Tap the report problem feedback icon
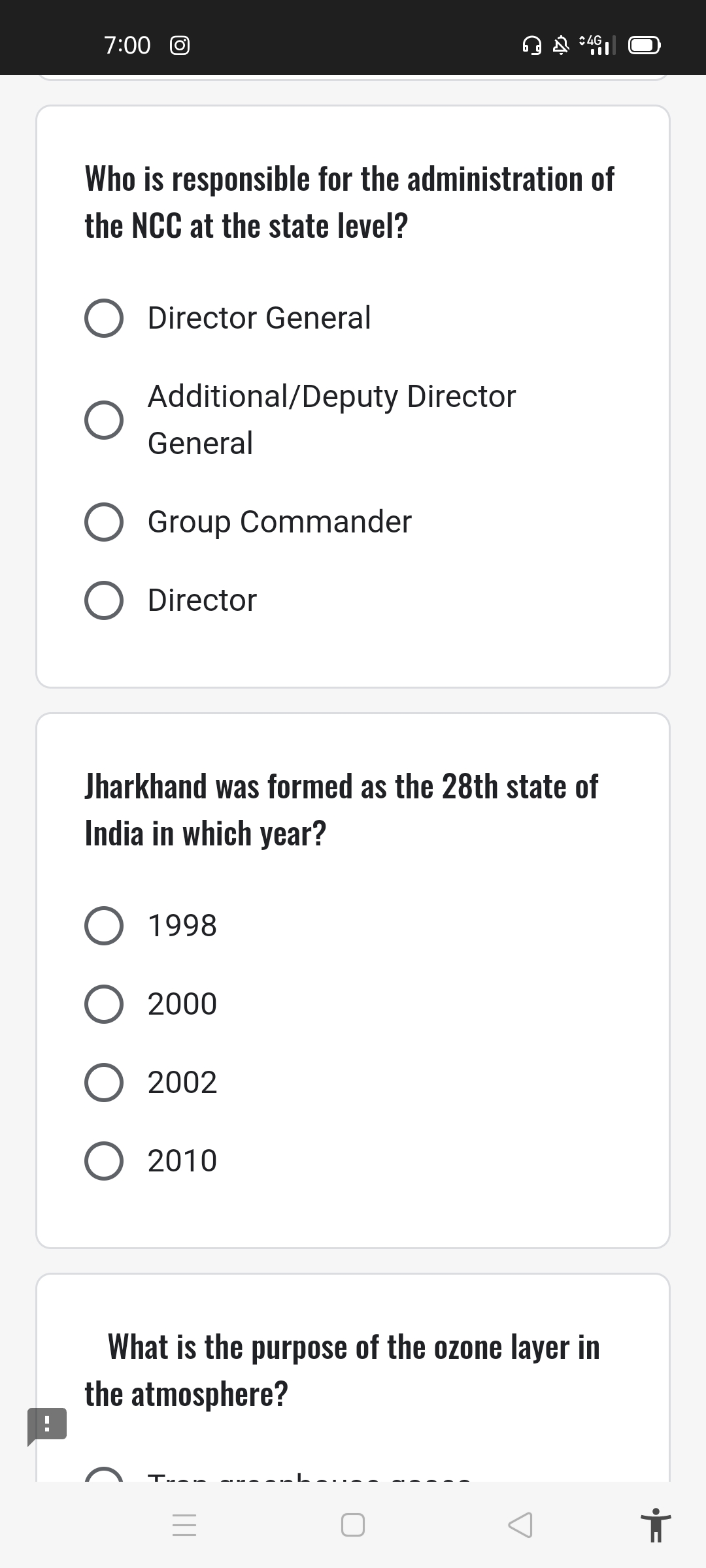This screenshot has height=1568, width=706. pos(46,1424)
